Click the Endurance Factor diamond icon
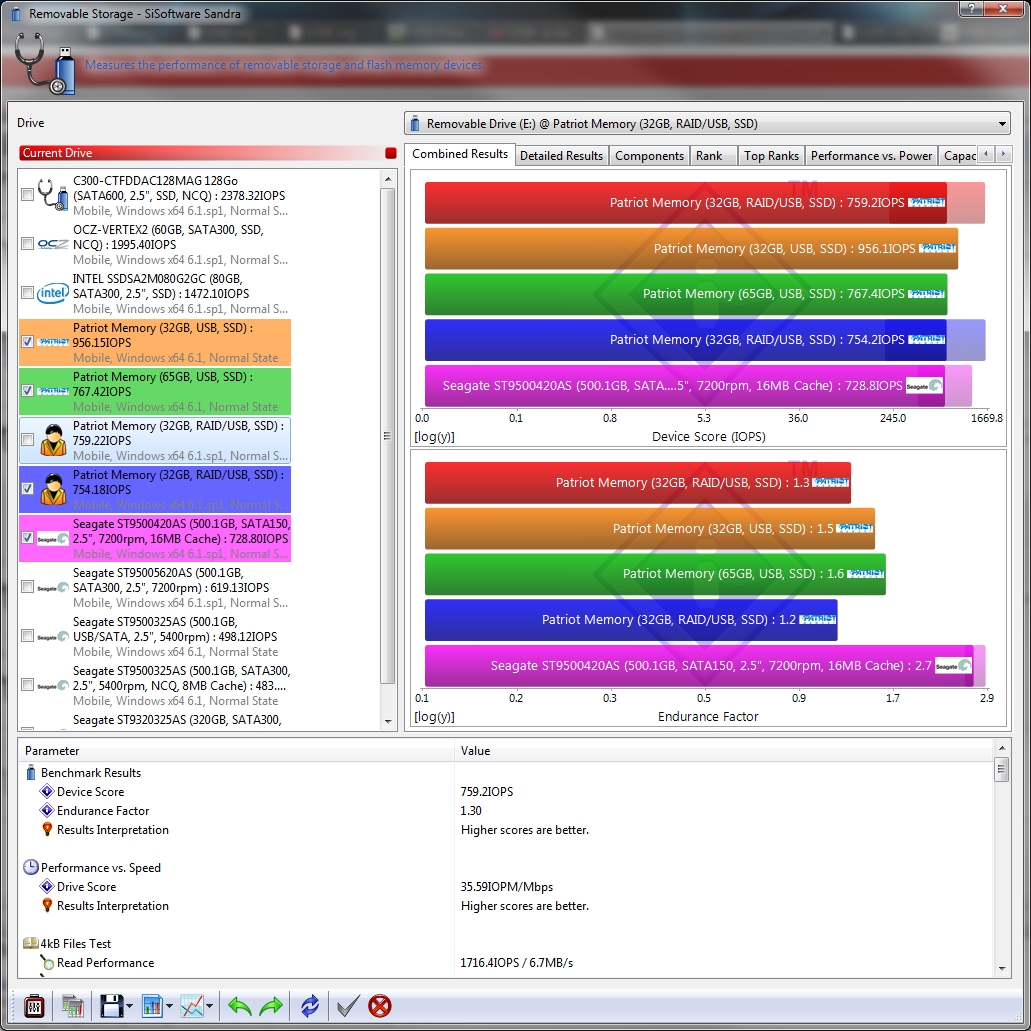Screen dimensions: 1031x1031 47,810
